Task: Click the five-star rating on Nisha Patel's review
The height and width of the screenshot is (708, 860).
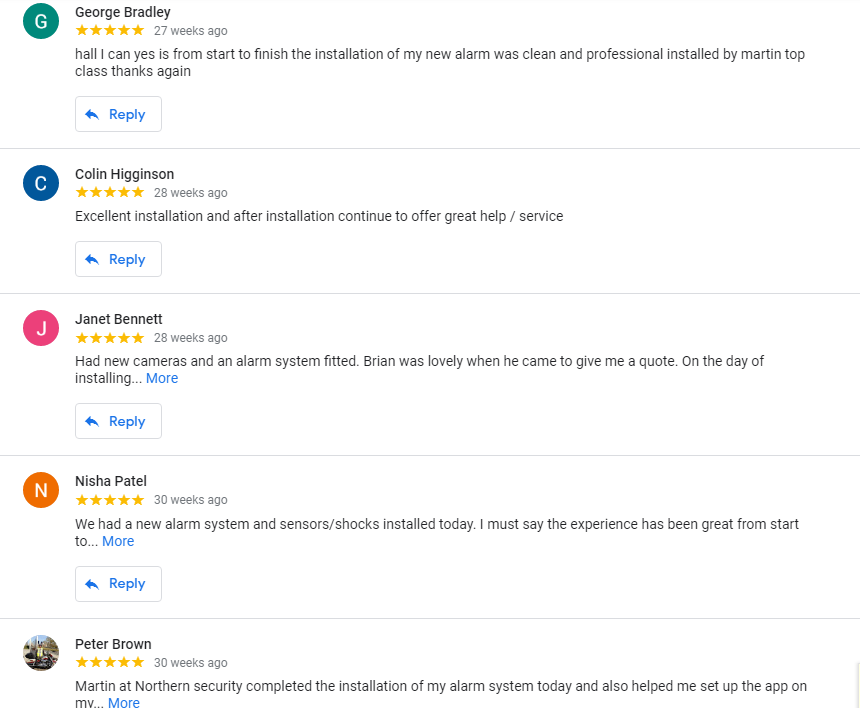Action: pyautogui.click(x=110, y=500)
